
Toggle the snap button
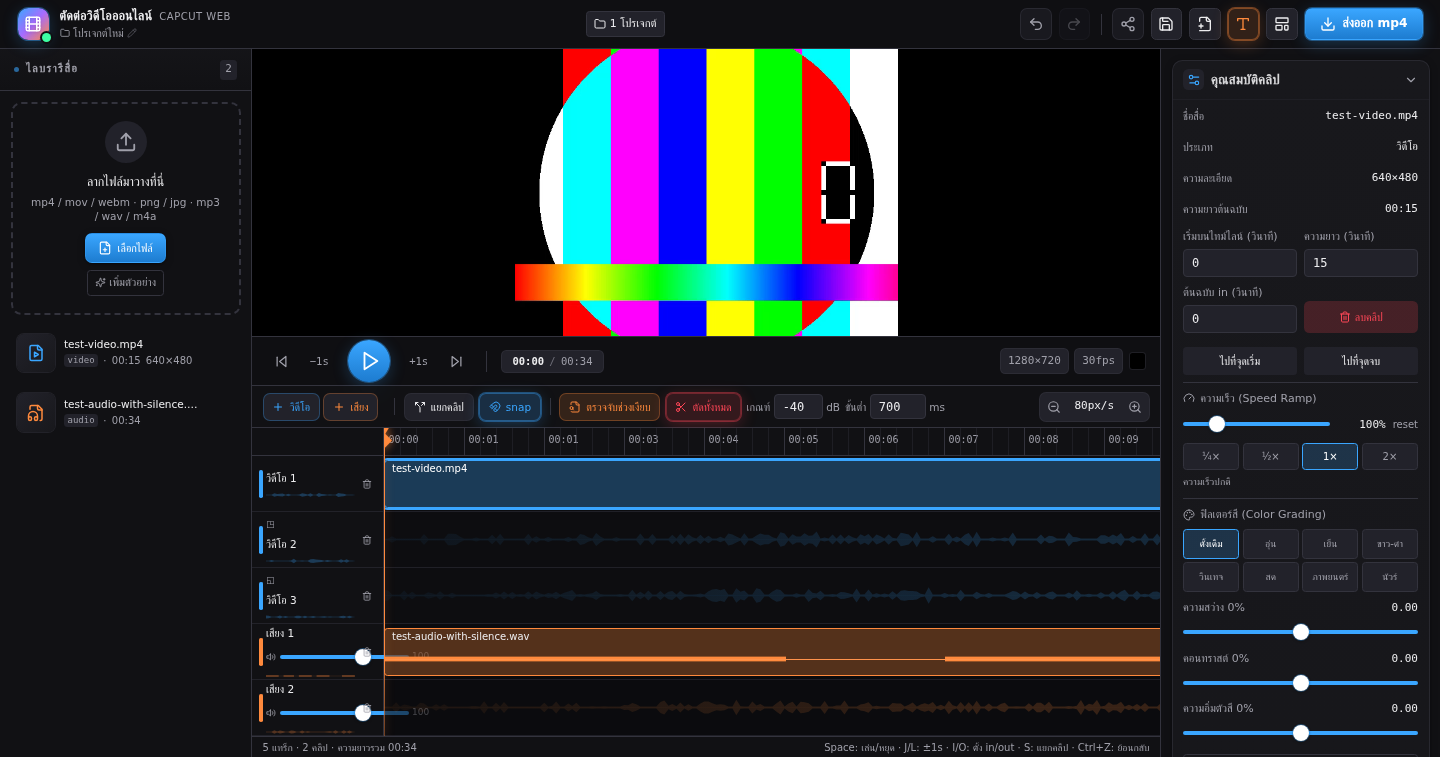[x=510, y=407]
